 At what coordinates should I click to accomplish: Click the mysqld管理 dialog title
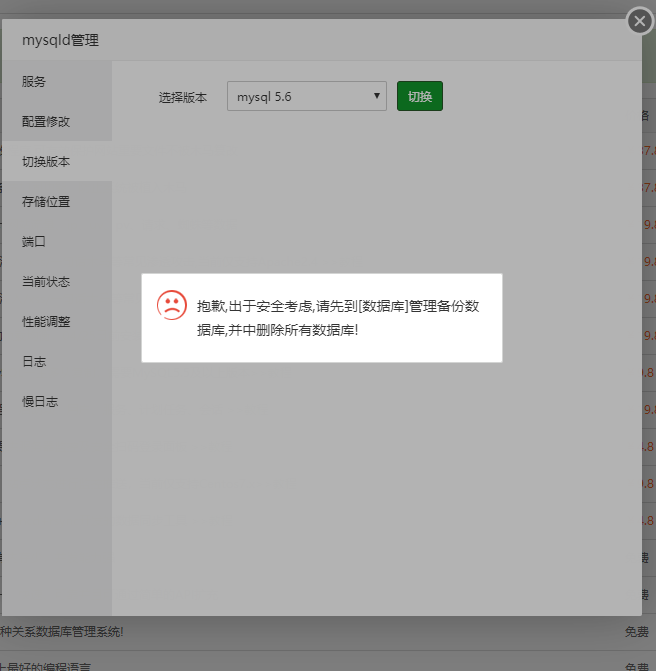pos(60,40)
